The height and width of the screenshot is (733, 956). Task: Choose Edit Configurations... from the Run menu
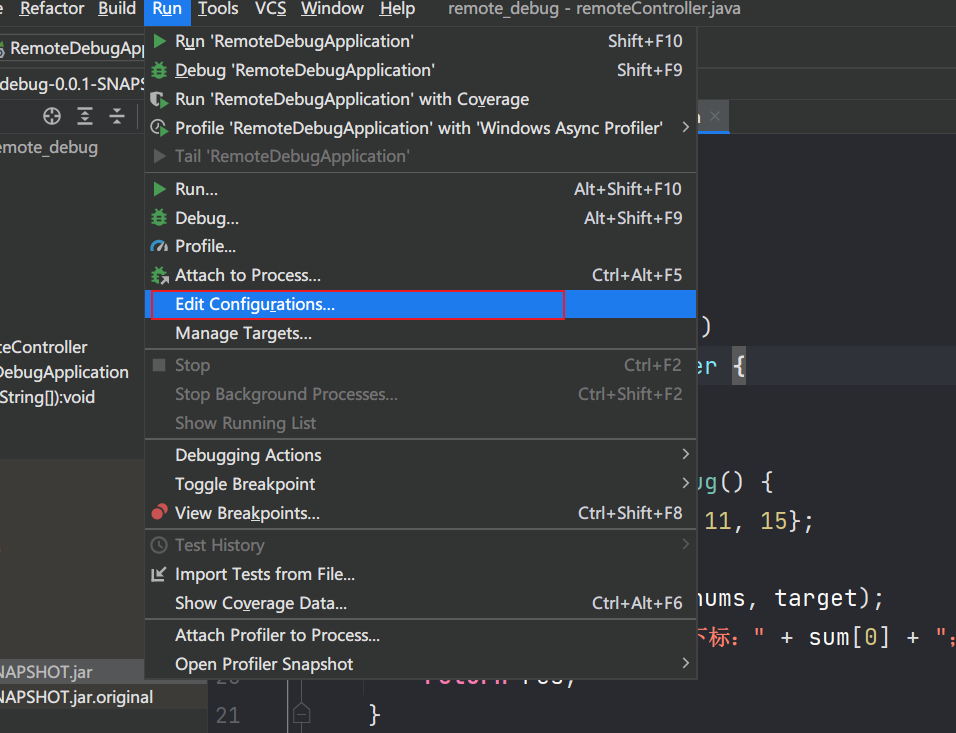click(255, 304)
